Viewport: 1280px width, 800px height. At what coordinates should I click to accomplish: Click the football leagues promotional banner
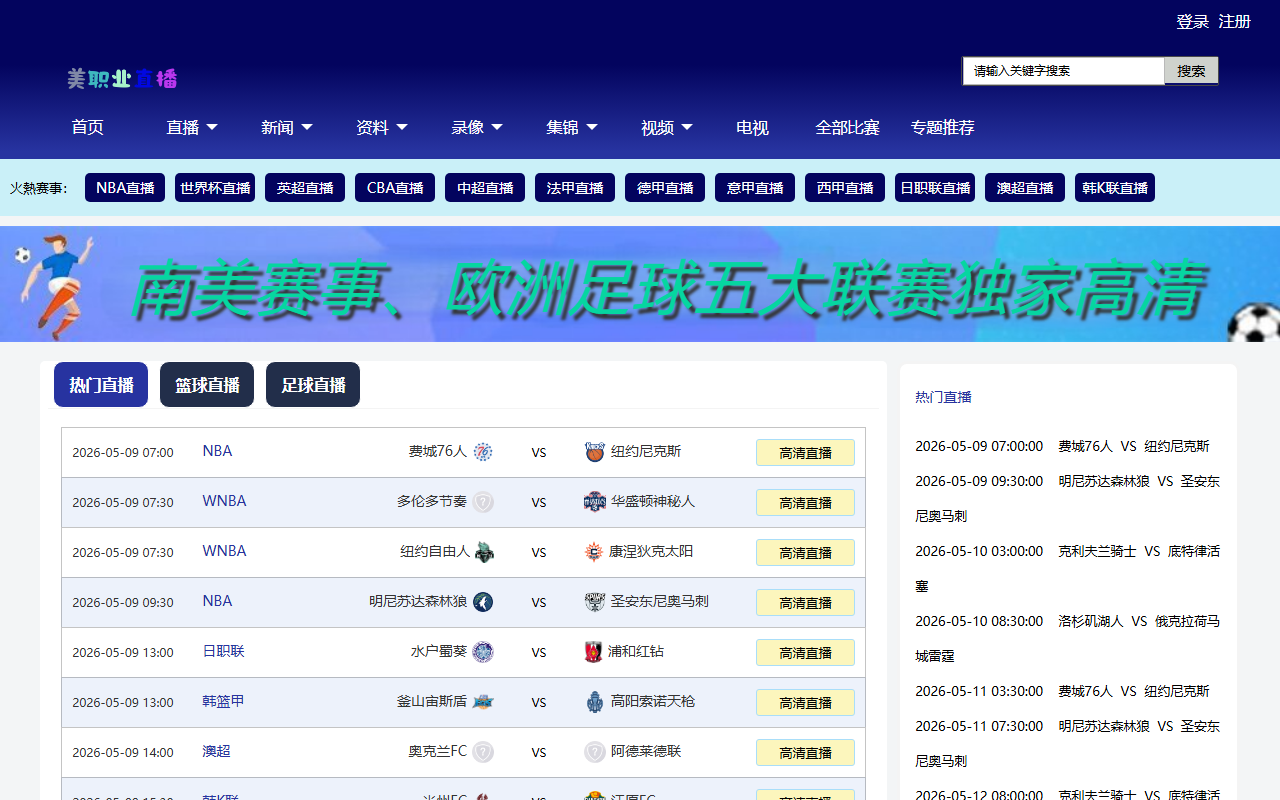pyautogui.click(x=640, y=284)
